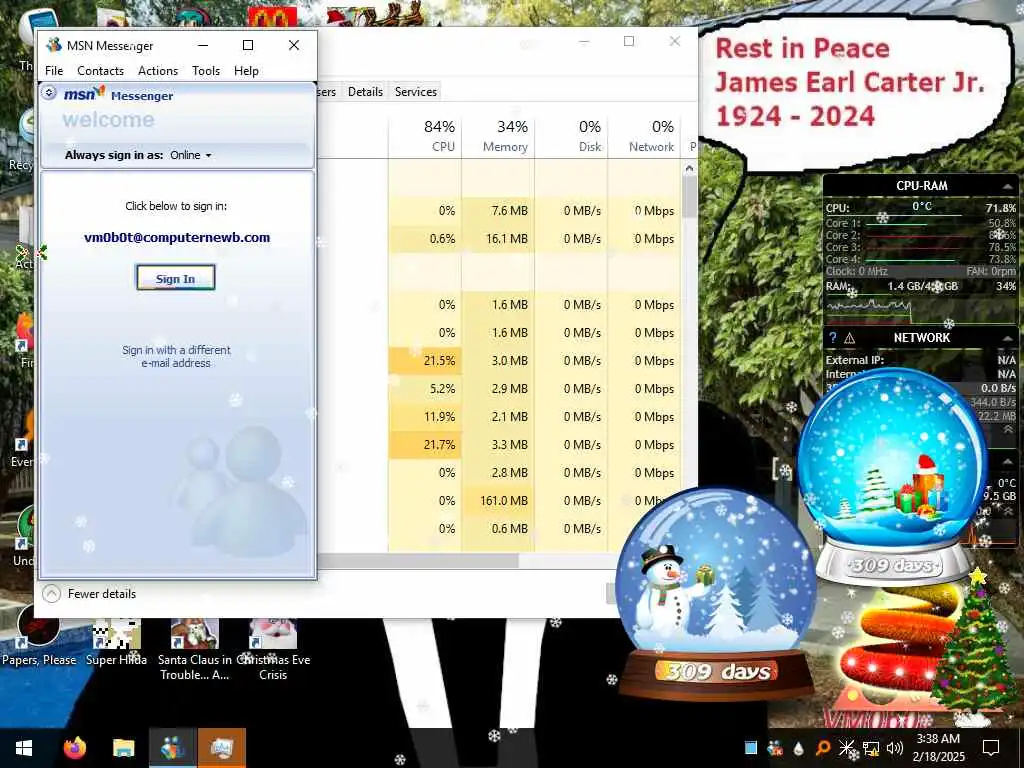The image size is (1024, 768).
Task: Open the Tools menu in MSN Messenger
Action: (206, 71)
